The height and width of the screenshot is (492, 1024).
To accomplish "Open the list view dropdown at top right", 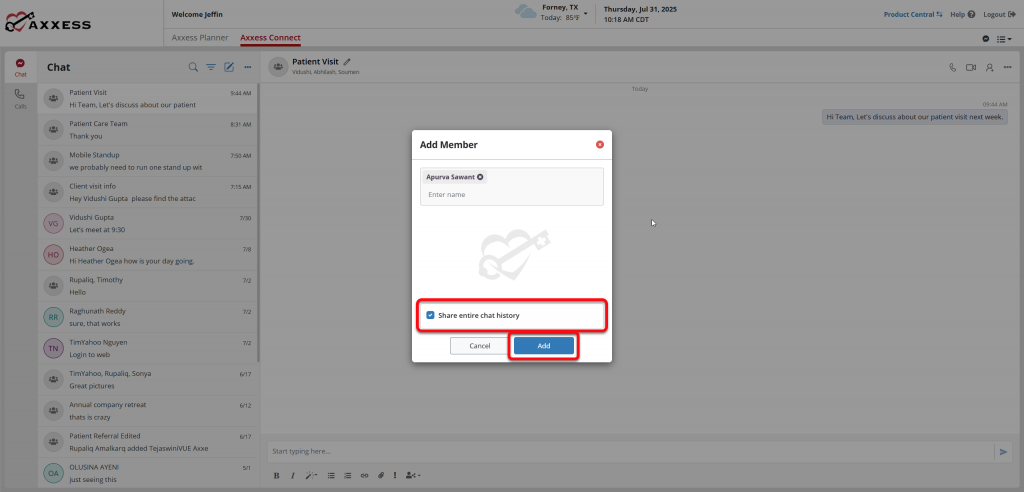I will point(1004,38).
